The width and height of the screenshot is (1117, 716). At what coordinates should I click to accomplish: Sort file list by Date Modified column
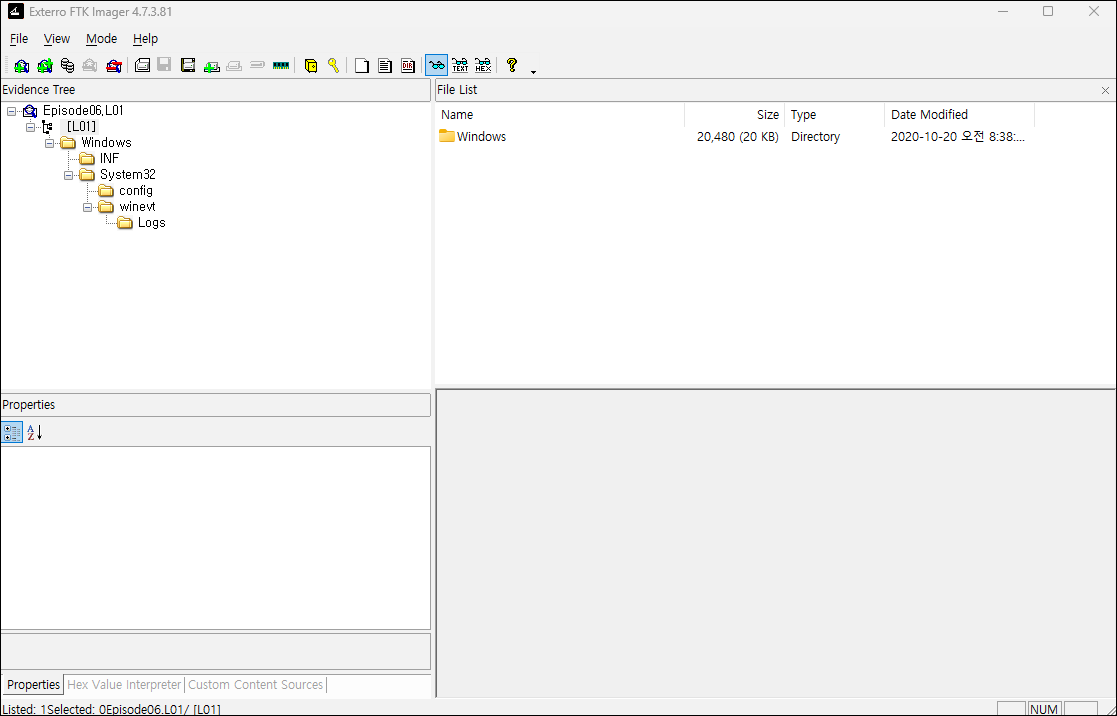[x=960, y=115]
